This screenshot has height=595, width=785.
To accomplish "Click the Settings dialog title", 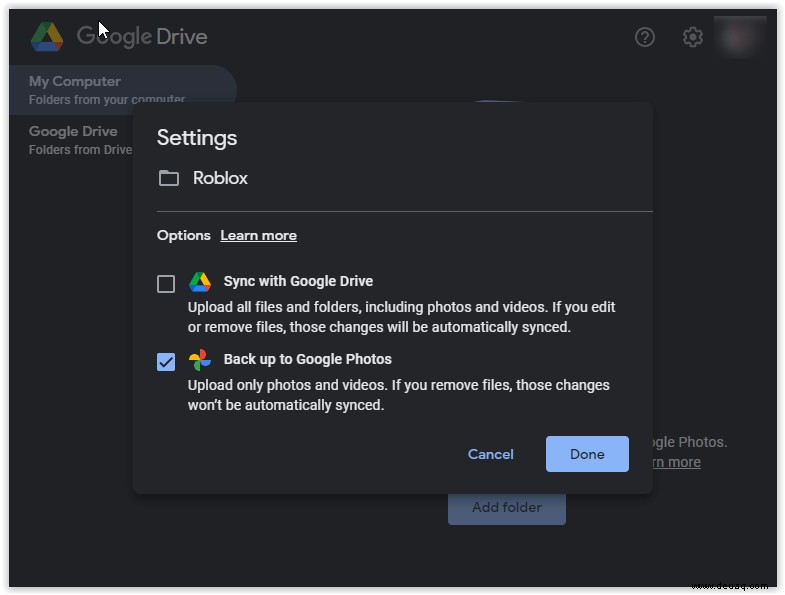I will [x=197, y=138].
